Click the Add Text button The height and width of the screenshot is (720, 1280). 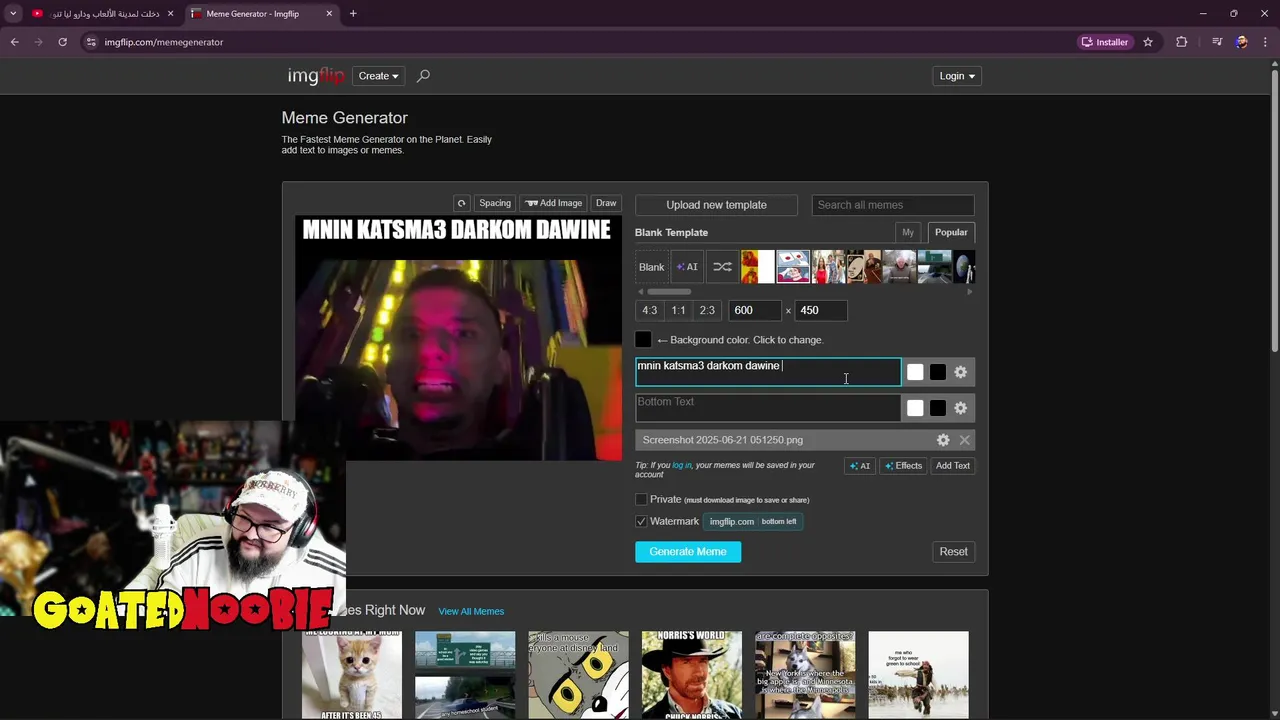[953, 466]
